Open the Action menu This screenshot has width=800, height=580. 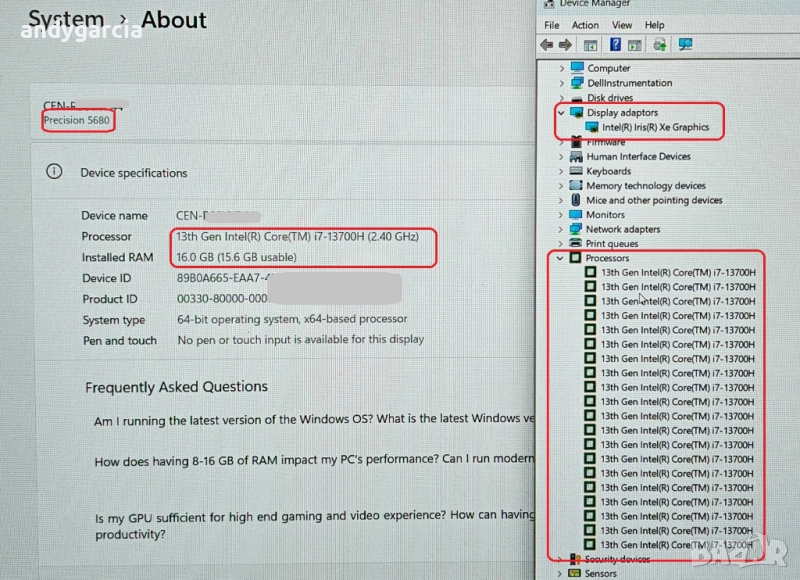coord(585,25)
